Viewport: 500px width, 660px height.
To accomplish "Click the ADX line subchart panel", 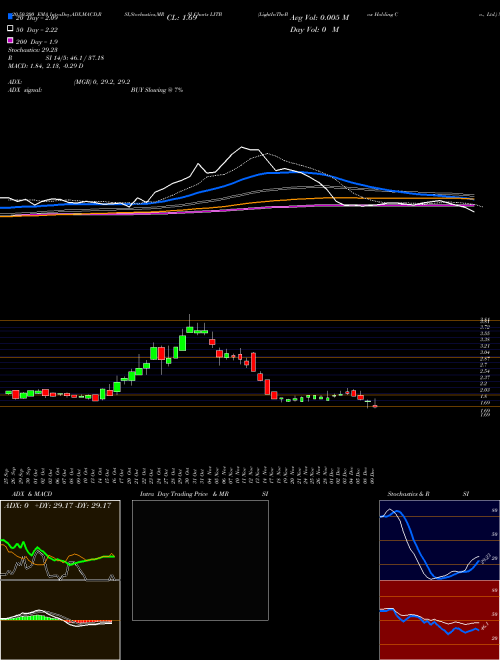I will tap(60, 540).
